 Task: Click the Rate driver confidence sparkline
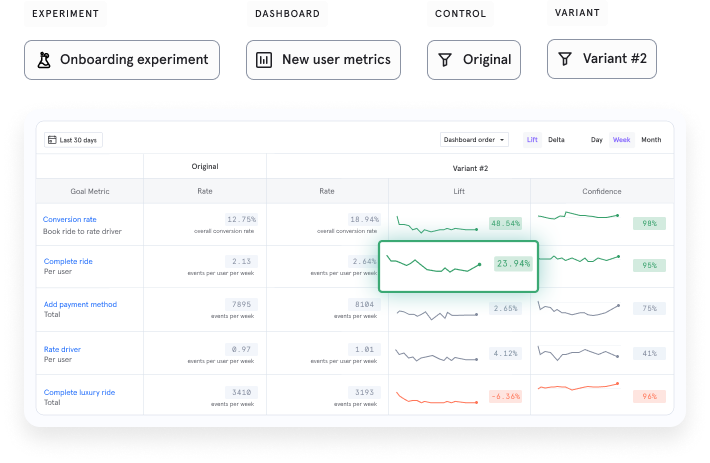578,353
